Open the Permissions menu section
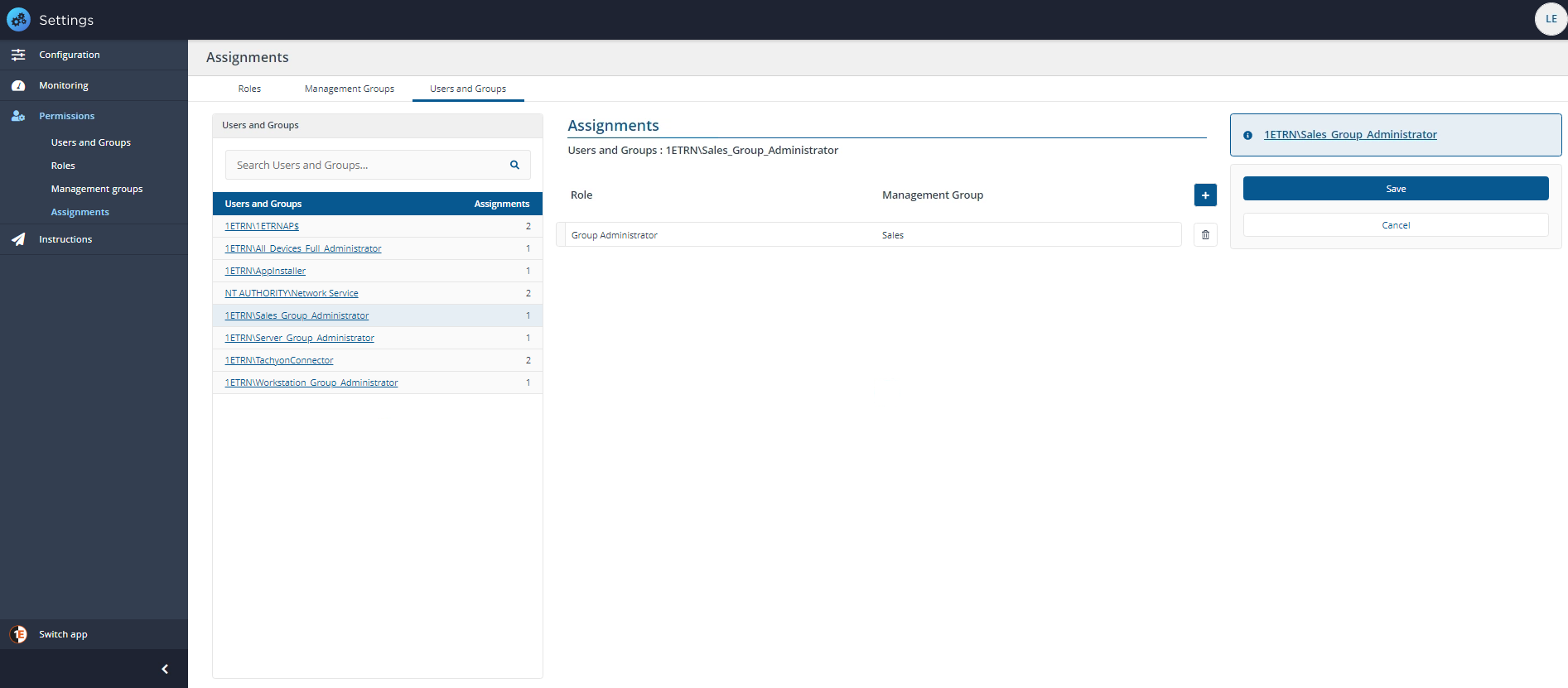Screen dimensions: 1568x688 pyautogui.click(x=67, y=116)
